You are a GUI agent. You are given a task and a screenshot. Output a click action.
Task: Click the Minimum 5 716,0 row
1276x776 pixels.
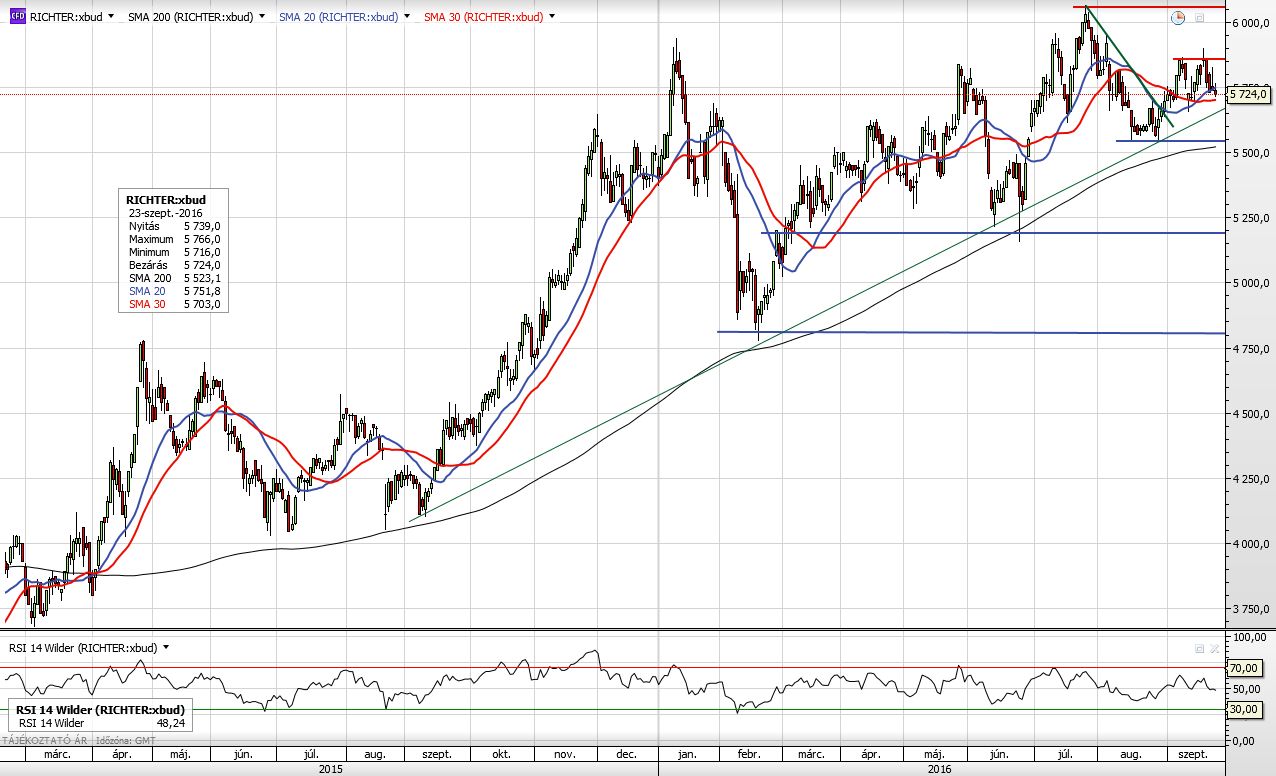(x=174, y=252)
